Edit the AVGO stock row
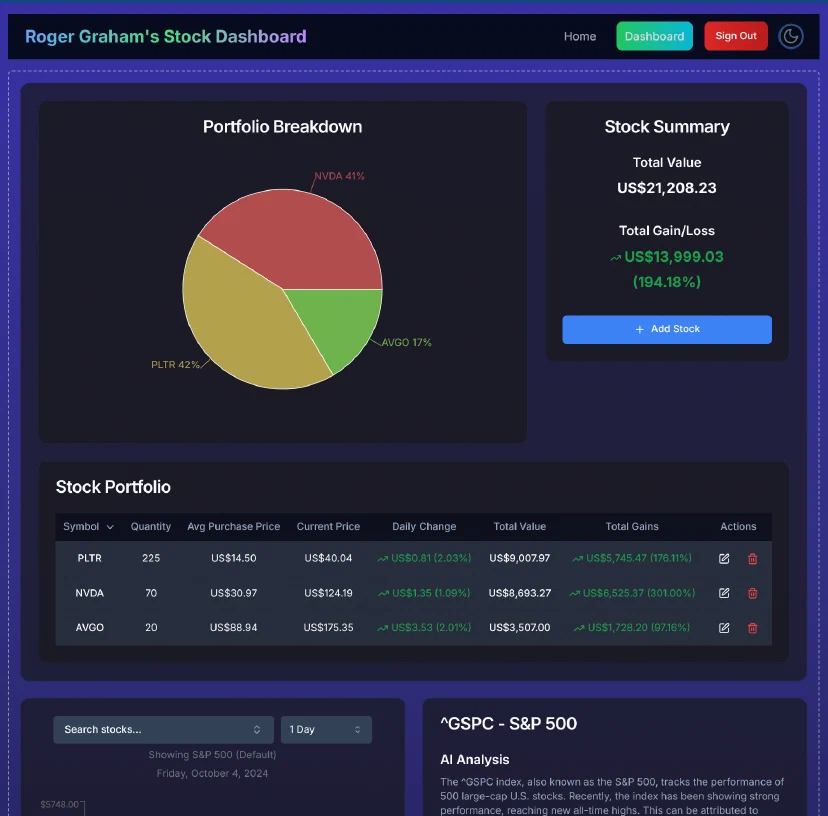Image resolution: width=828 pixels, height=816 pixels. tap(724, 627)
